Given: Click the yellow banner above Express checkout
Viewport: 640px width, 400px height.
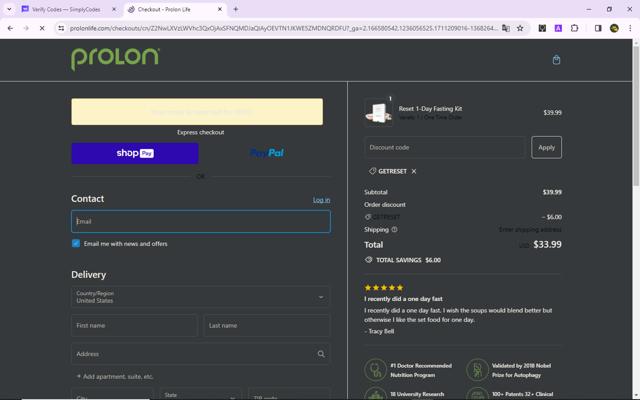Looking at the screenshot, I should click(x=197, y=111).
